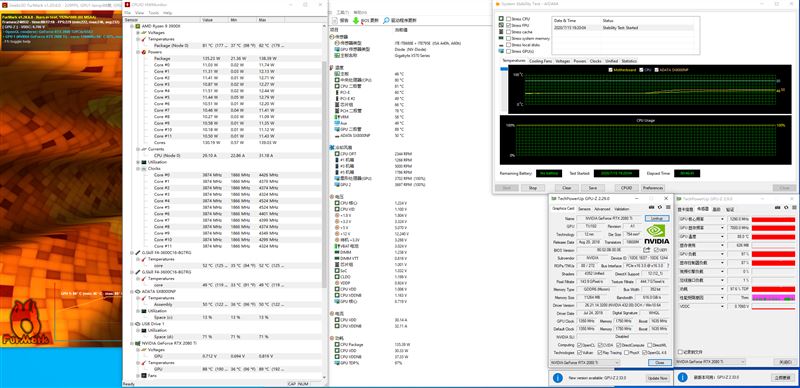Enable the Stress CPU checkbox
Screen dimensions: 800x388
point(509,18)
